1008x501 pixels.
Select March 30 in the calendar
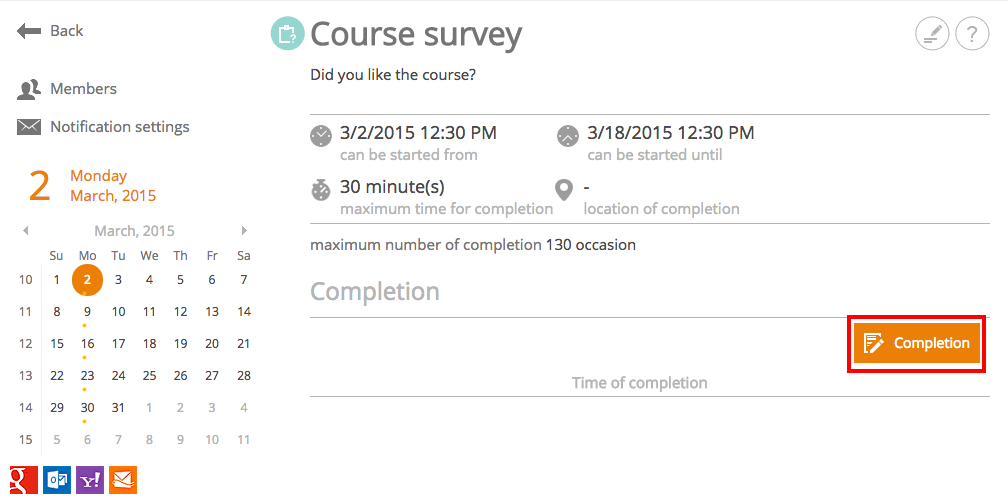(x=87, y=408)
